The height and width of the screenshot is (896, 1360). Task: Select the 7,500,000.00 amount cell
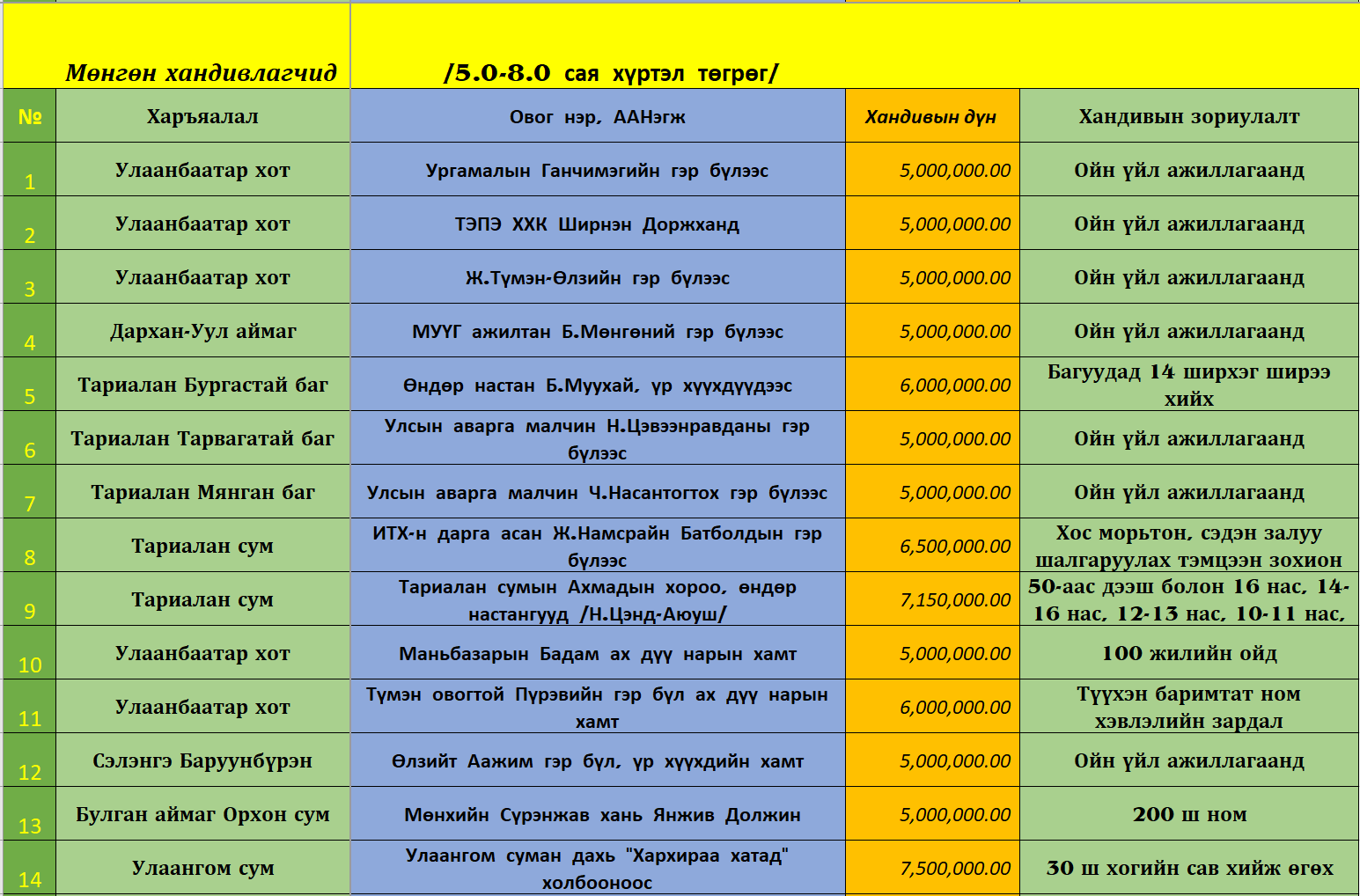tap(931, 868)
